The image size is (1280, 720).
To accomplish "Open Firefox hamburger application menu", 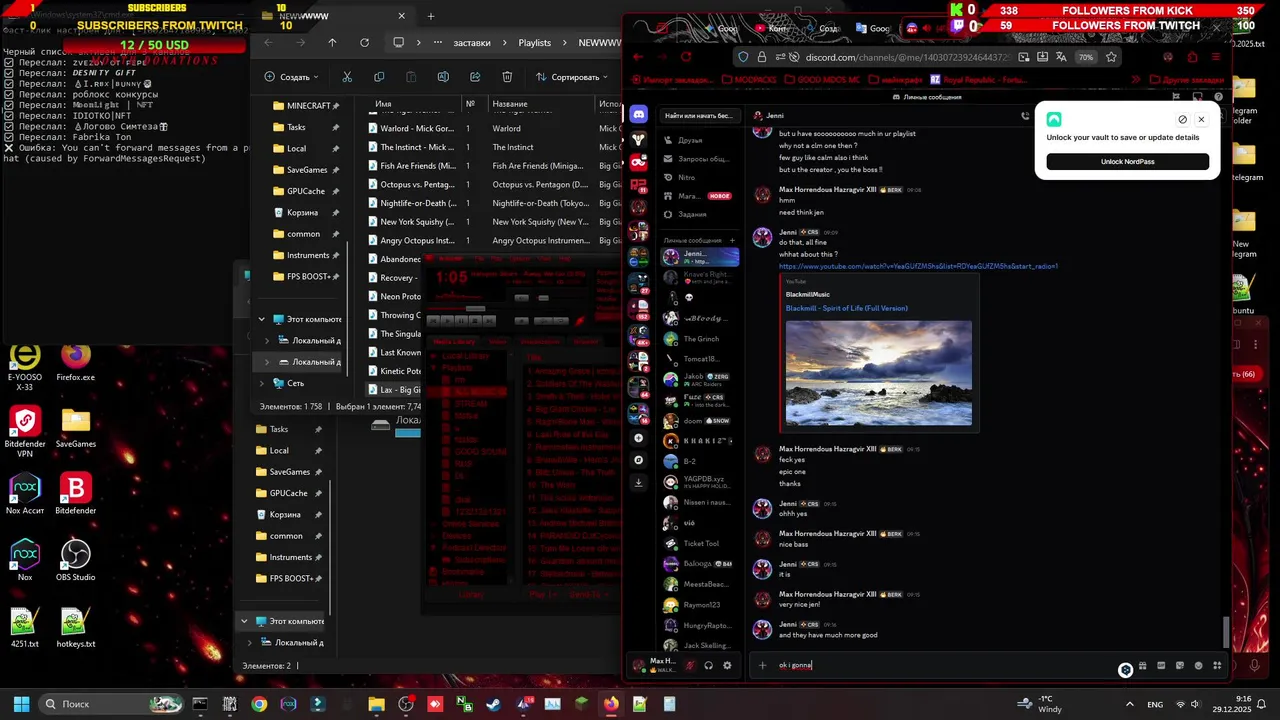I will [1216, 57].
